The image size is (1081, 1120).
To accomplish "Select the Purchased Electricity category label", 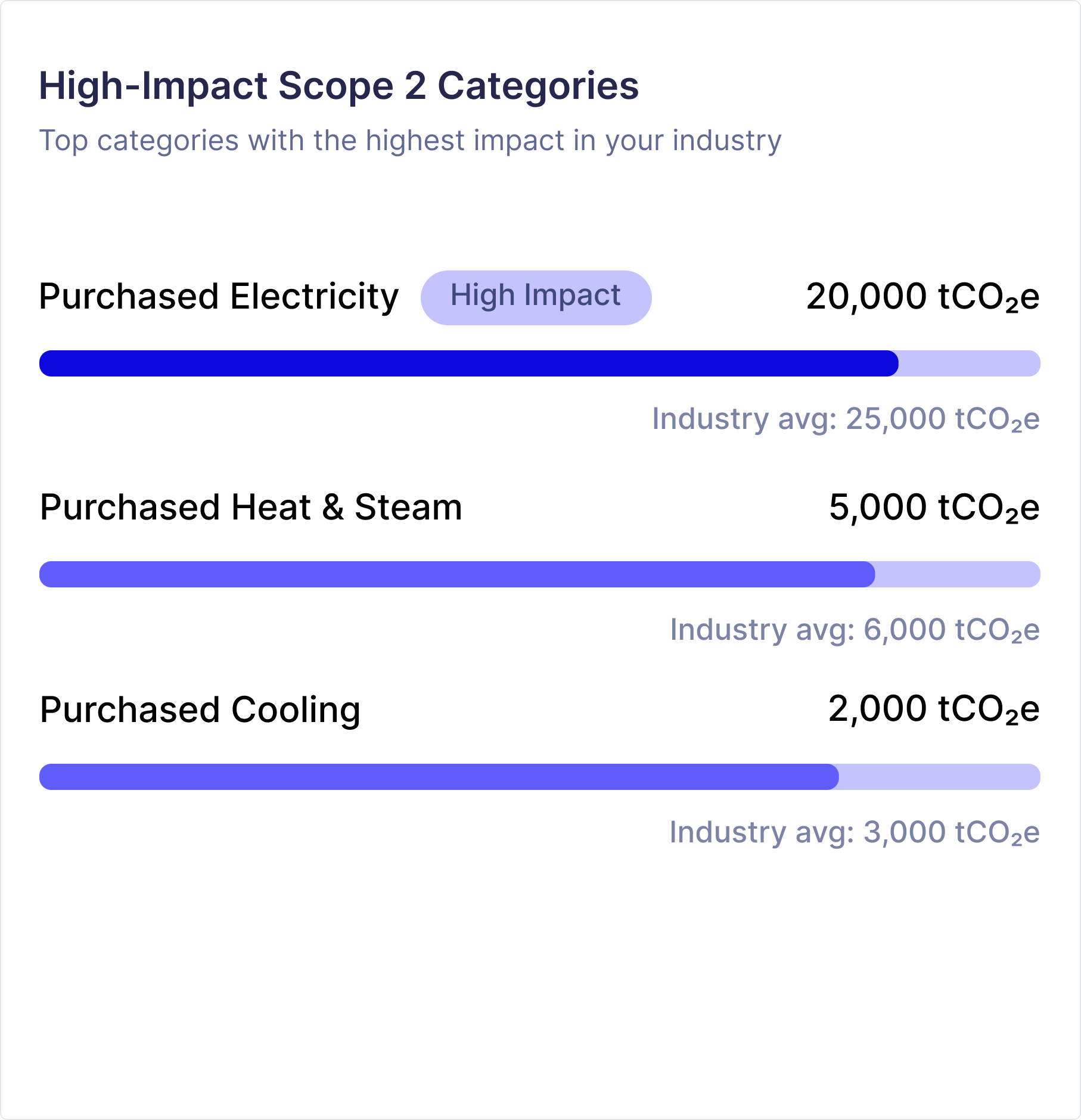I will click(x=219, y=297).
